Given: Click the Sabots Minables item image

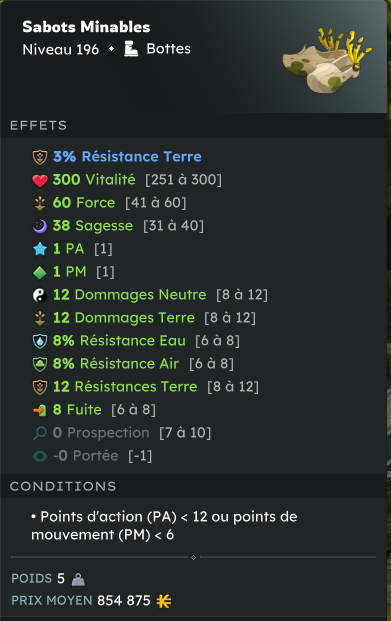Looking at the screenshot, I should click(327, 60).
